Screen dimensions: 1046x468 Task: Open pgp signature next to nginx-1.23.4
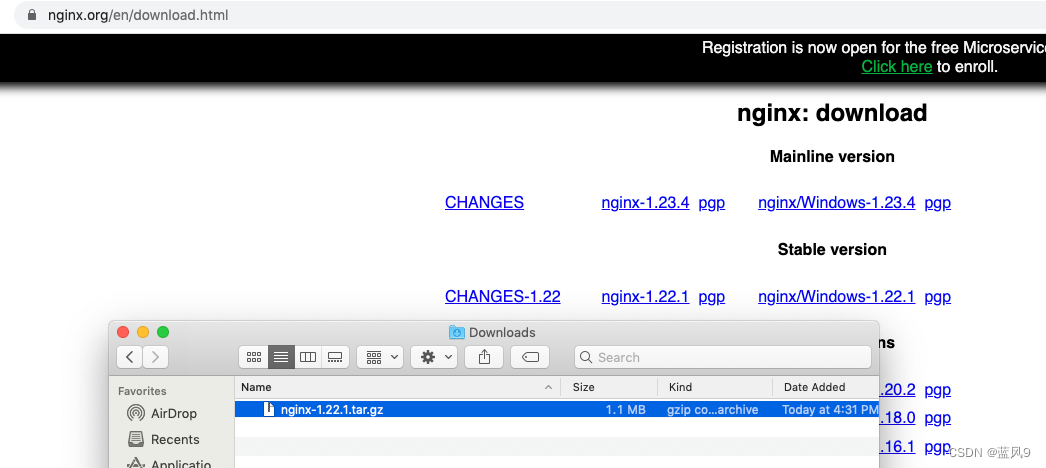(712, 203)
